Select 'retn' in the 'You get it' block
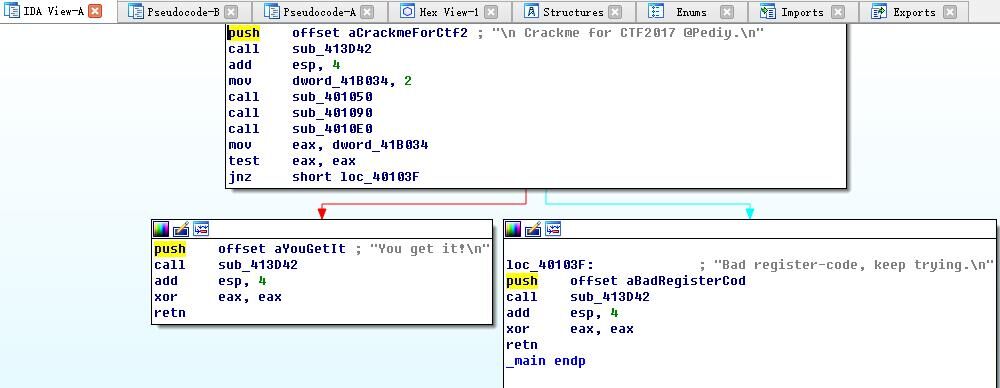 click(170, 313)
